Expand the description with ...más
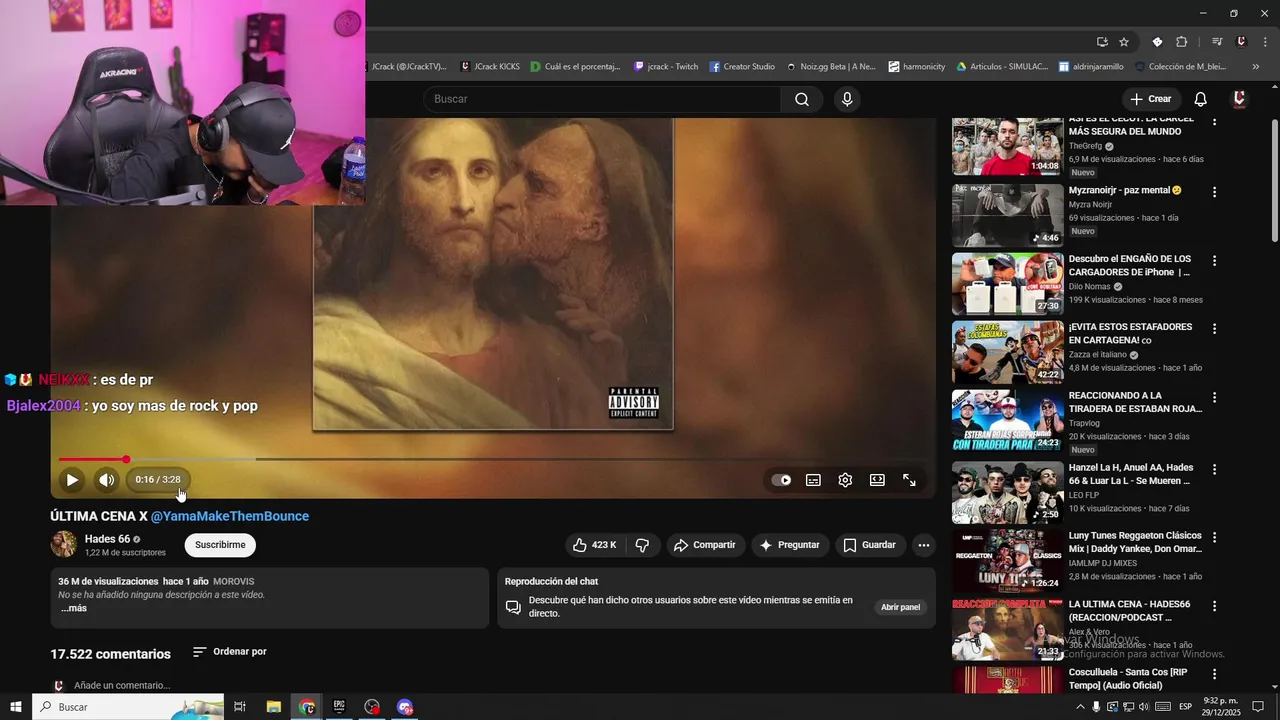Screen dimensions: 1280x720 (x=73, y=608)
